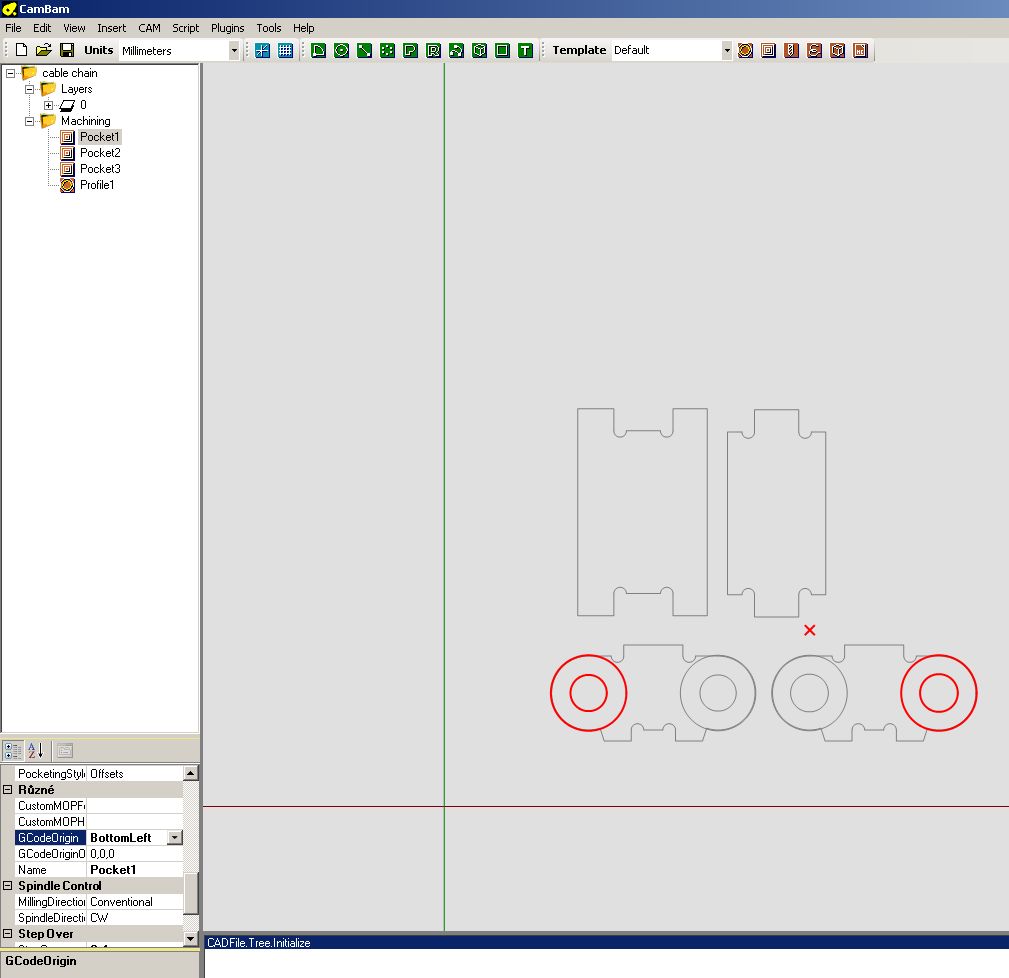This screenshot has height=978, width=1009.
Task: Select the circle drawing tool
Action: tap(341, 50)
